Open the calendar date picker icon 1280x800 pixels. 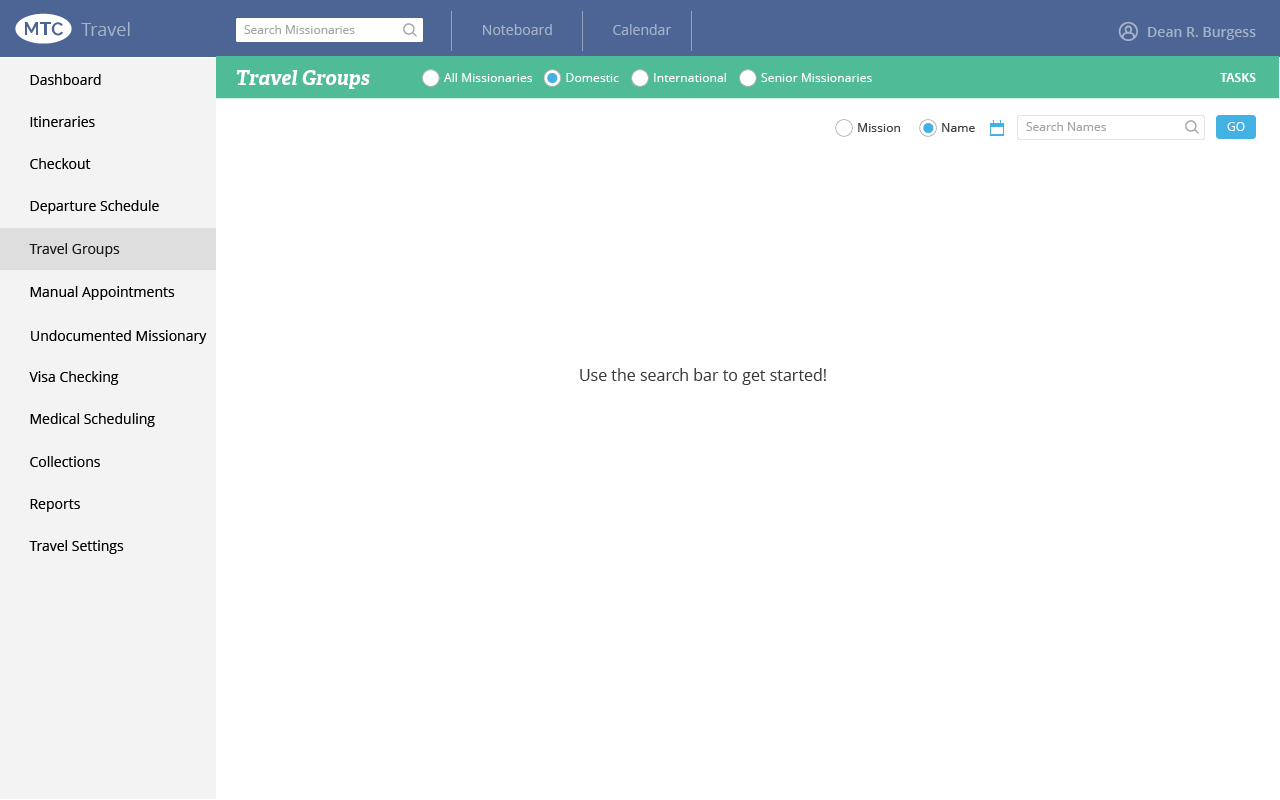coord(996,128)
